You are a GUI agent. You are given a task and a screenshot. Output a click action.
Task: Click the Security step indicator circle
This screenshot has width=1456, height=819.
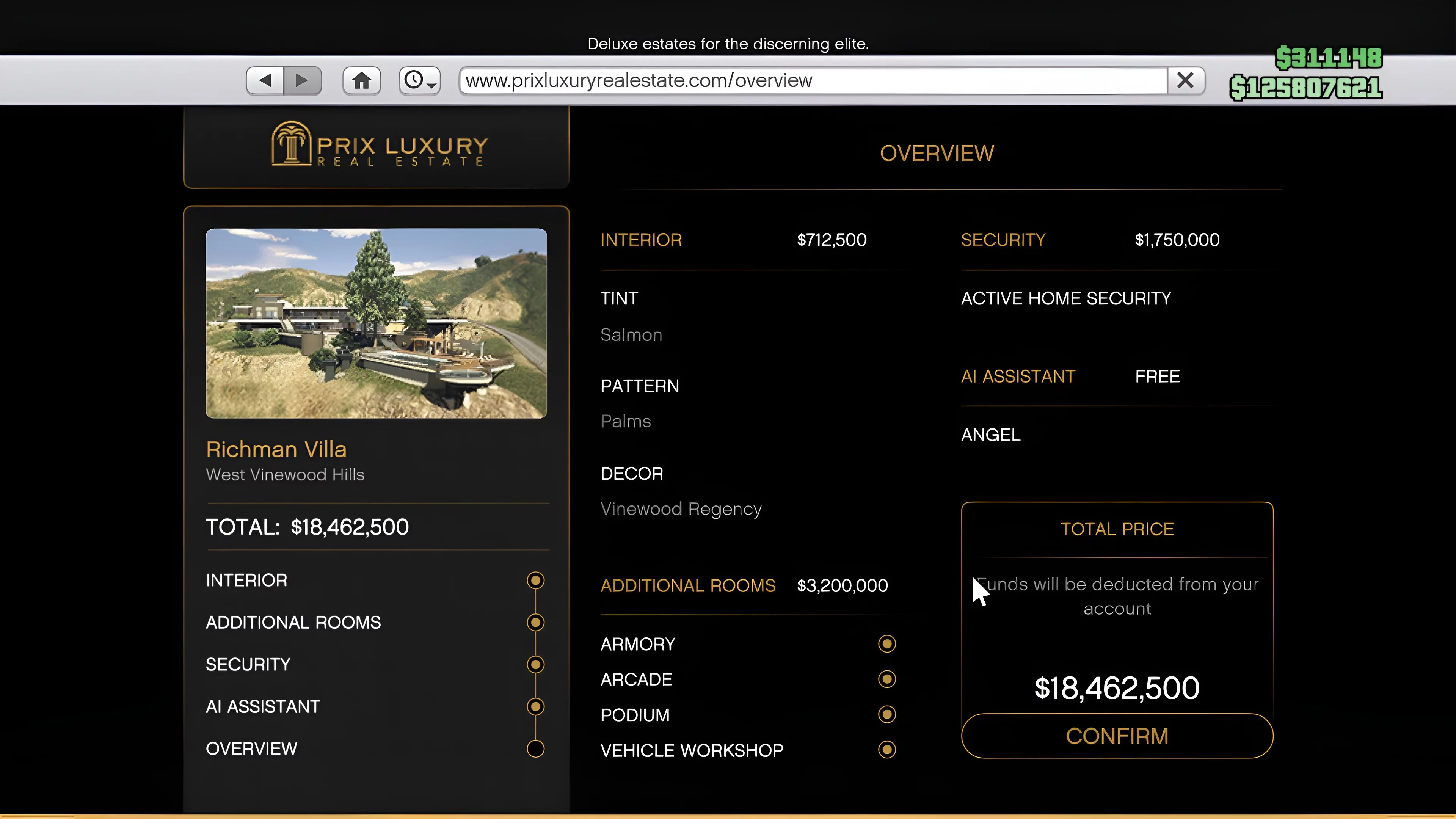(535, 664)
